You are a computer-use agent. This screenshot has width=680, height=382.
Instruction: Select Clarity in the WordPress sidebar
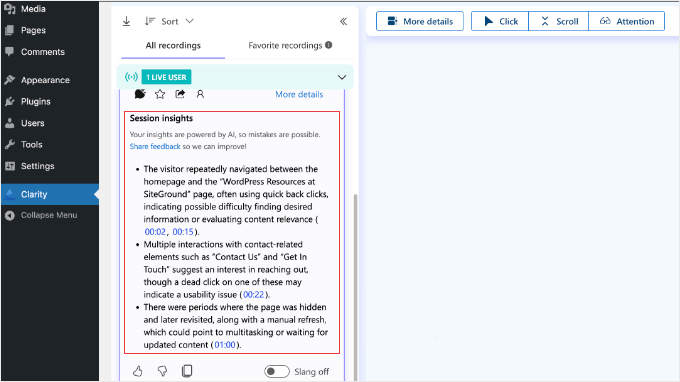(50, 194)
